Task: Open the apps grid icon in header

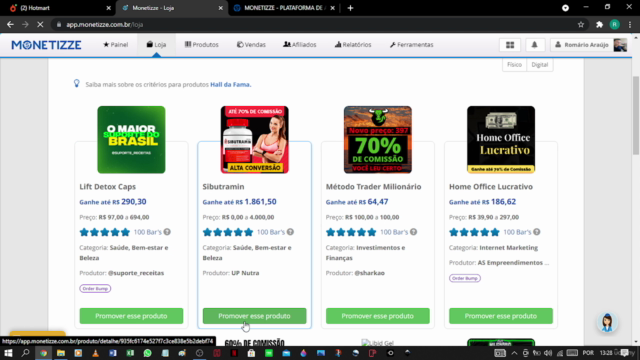Action: [510, 45]
